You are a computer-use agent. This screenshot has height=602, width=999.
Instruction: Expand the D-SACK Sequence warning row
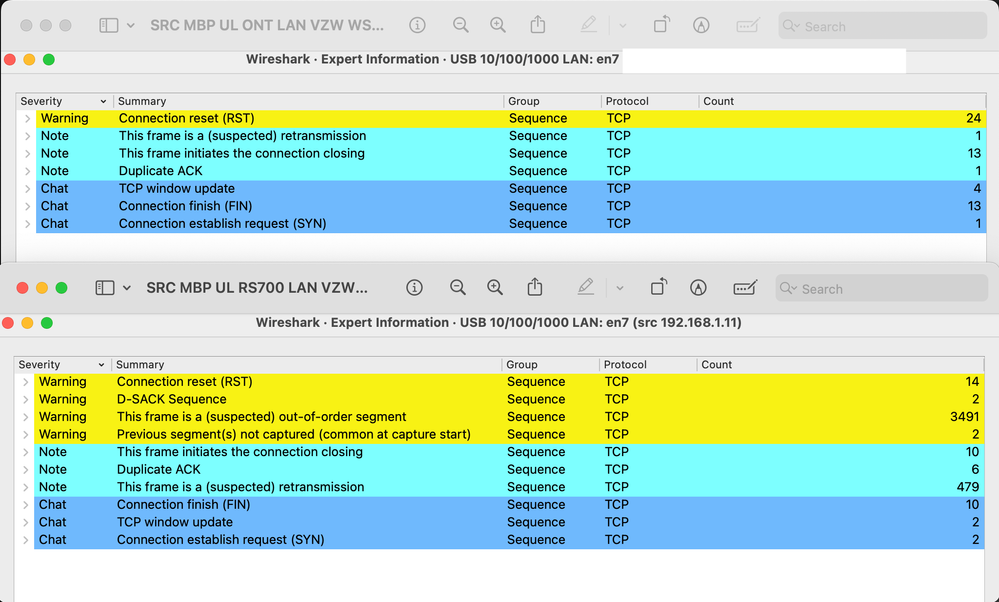pyautogui.click(x=26, y=400)
